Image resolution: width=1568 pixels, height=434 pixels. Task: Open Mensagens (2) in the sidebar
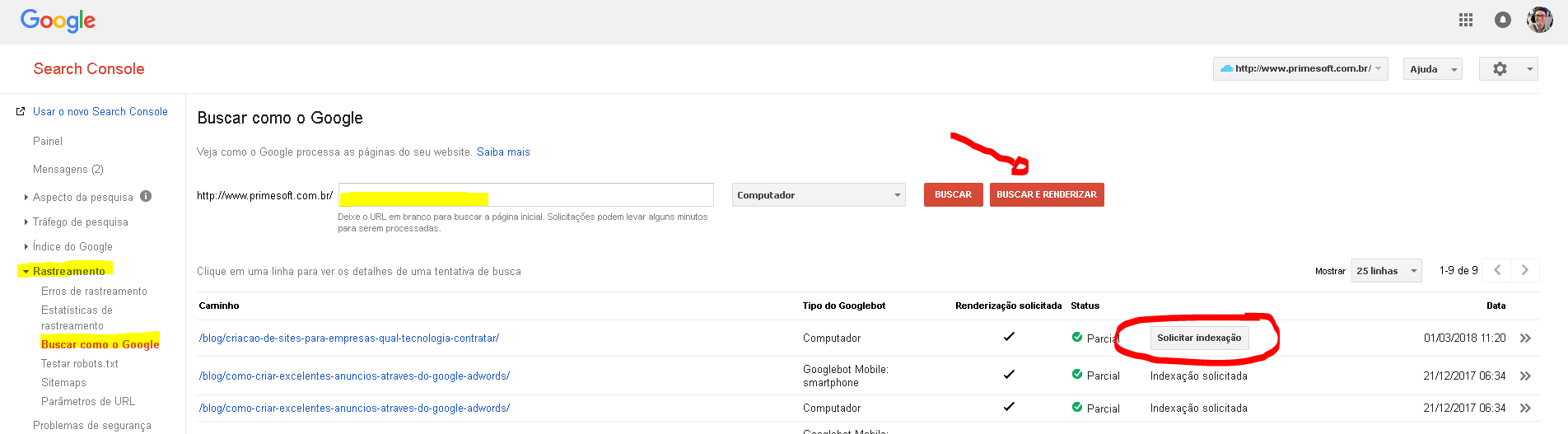point(68,170)
